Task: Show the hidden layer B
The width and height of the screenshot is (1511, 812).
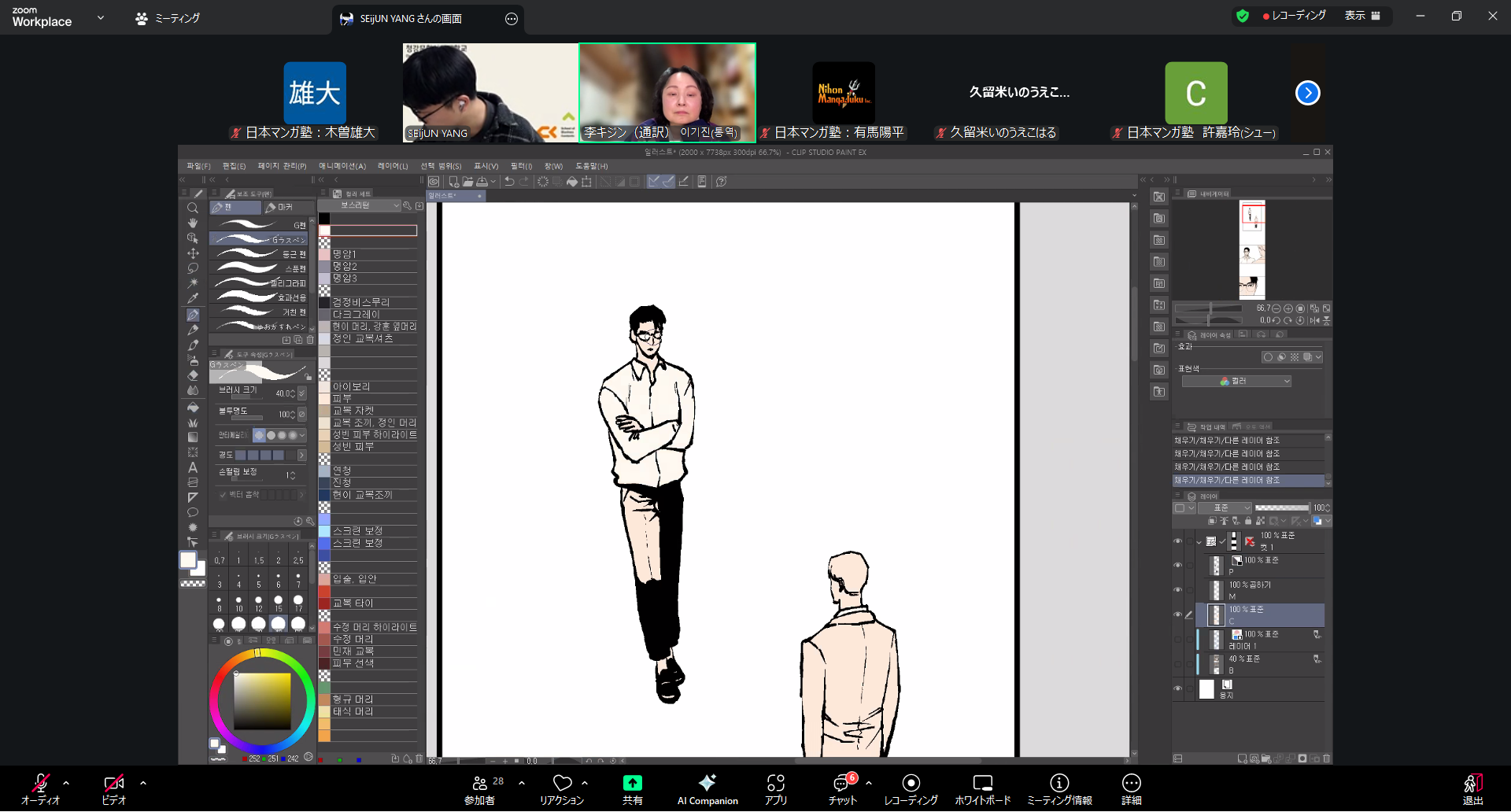Action: coord(1178,664)
